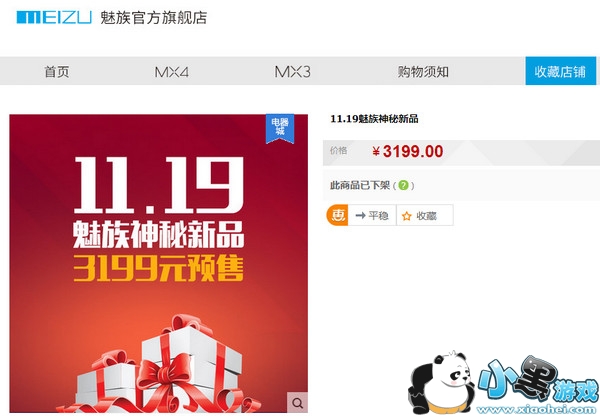600x418 pixels.
Task: Click the panda mascot watermark logo
Action: 442,383
